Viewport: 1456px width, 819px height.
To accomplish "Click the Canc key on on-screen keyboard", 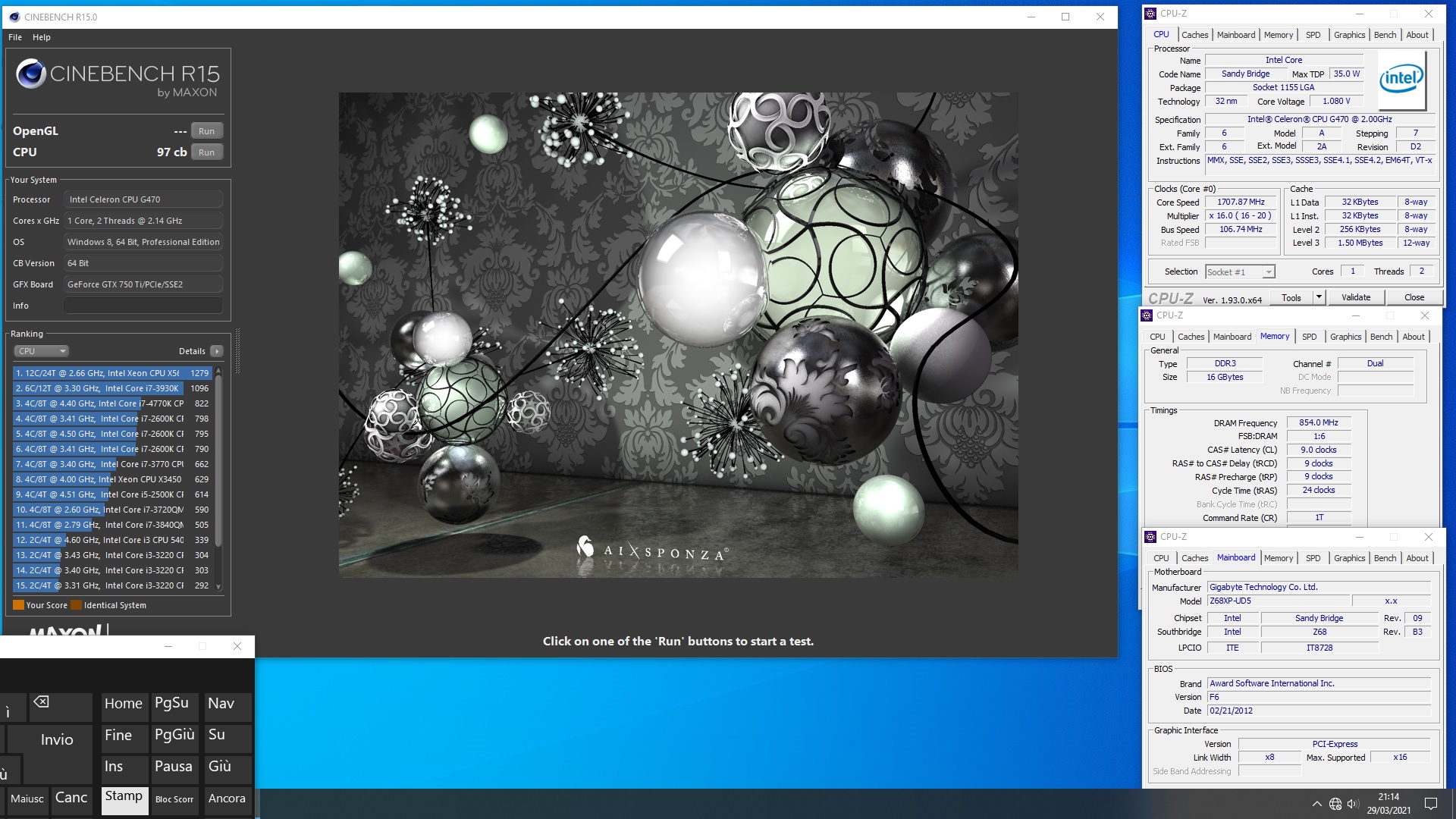I will pos(71,801).
